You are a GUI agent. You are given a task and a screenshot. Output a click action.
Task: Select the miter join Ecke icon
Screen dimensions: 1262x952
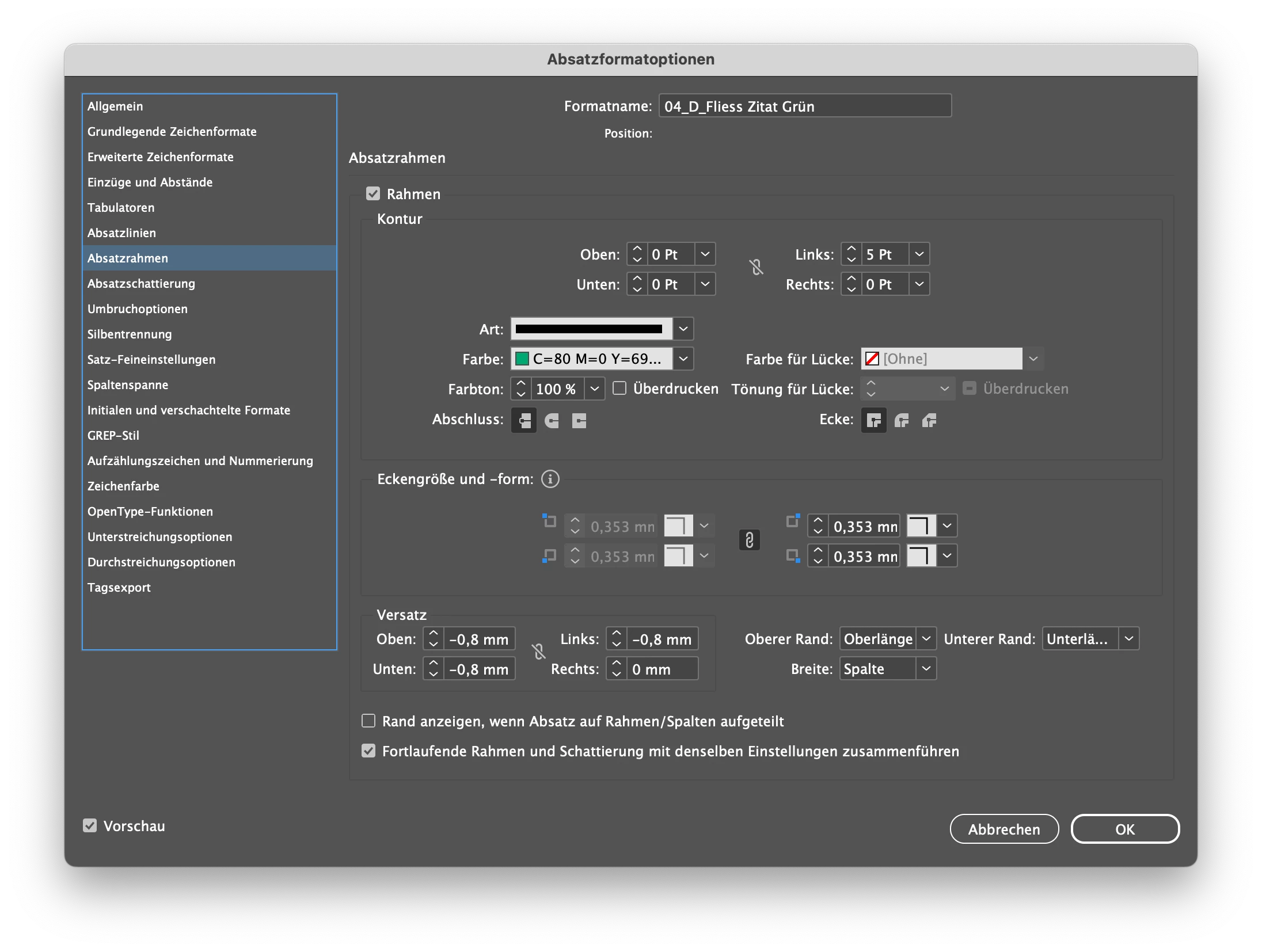(x=873, y=421)
